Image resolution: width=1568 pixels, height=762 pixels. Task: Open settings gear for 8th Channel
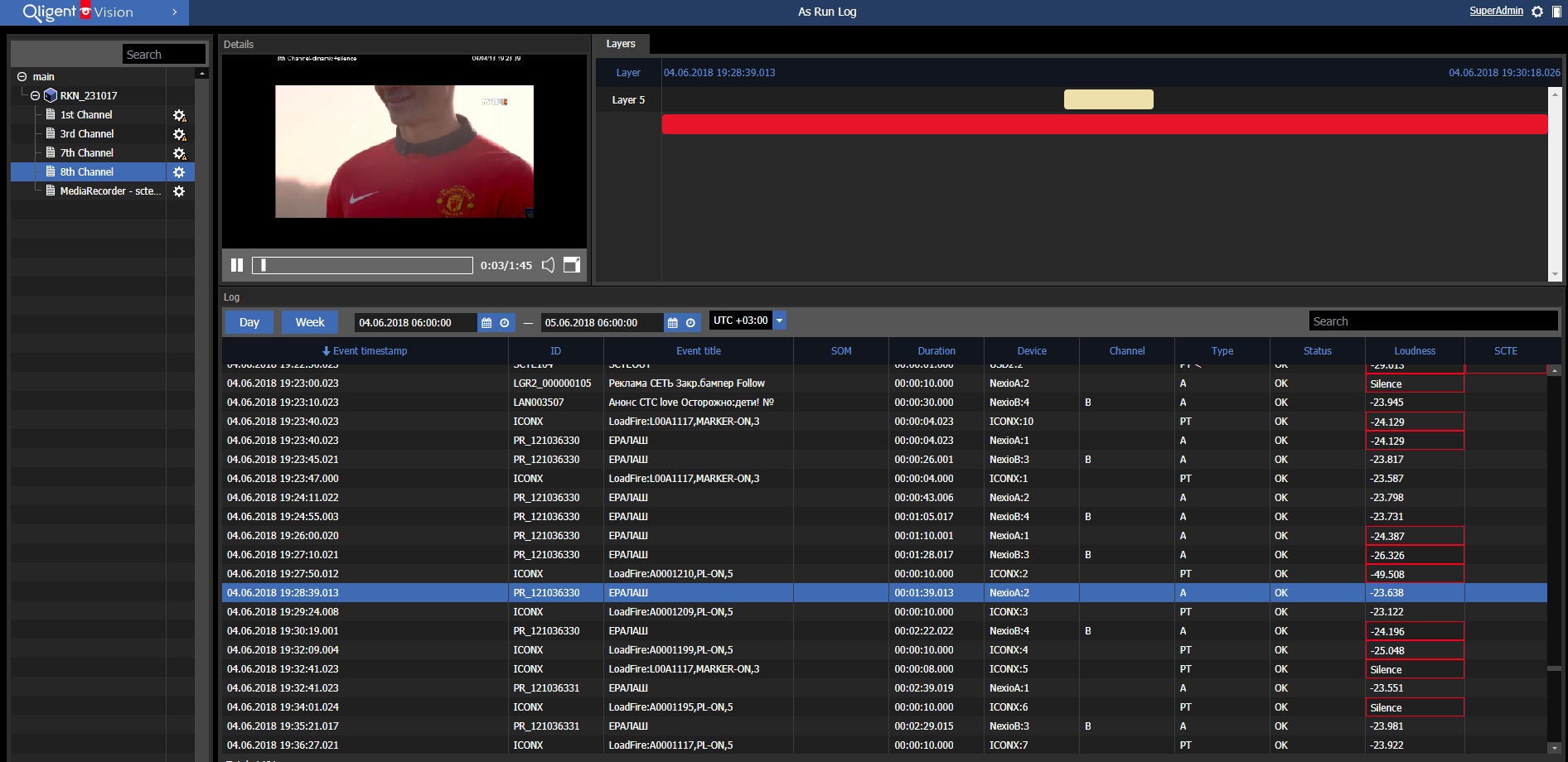[179, 172]
